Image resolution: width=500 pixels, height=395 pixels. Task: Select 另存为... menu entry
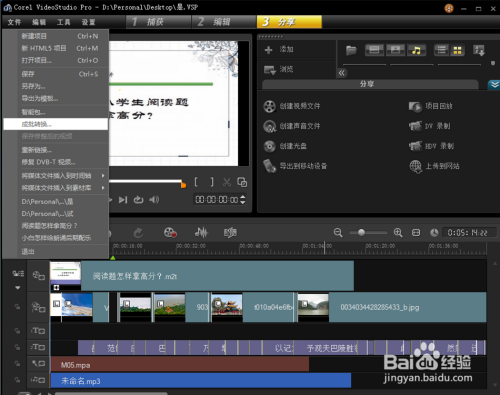56,86
